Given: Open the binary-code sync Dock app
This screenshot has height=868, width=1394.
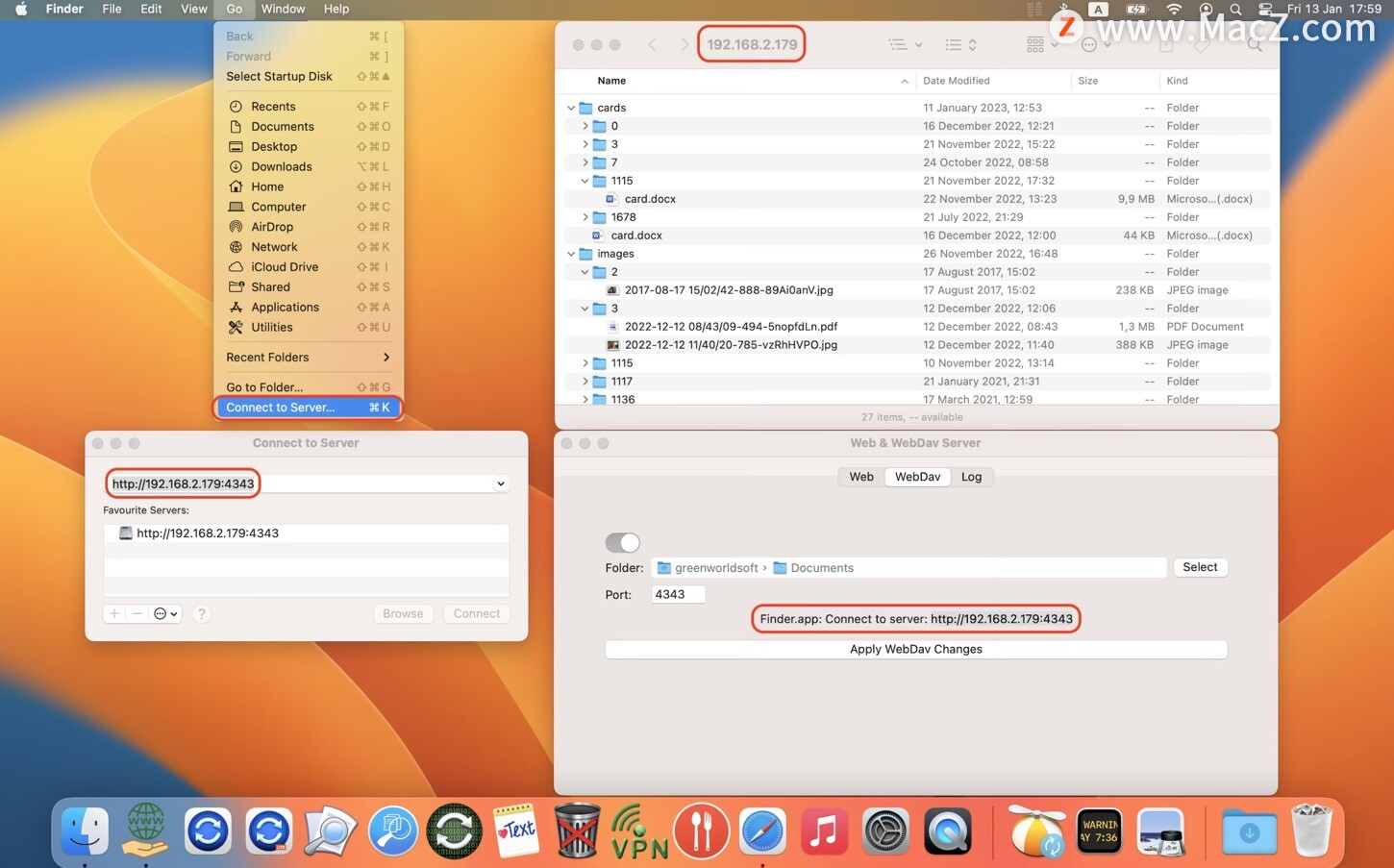Looking at the screenshot, I should point(454,831).
